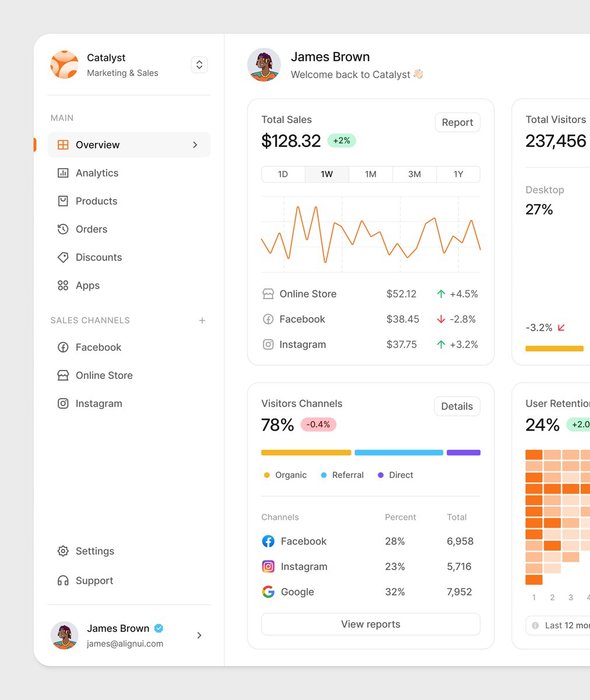Click the Details button in Visitors Channels

point(457,406)
